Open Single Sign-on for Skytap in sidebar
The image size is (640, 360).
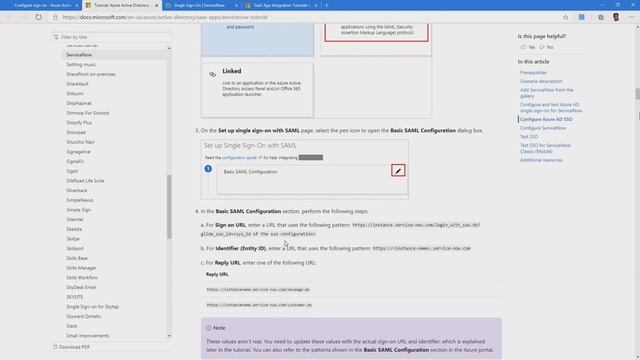(x=93, y=307)
